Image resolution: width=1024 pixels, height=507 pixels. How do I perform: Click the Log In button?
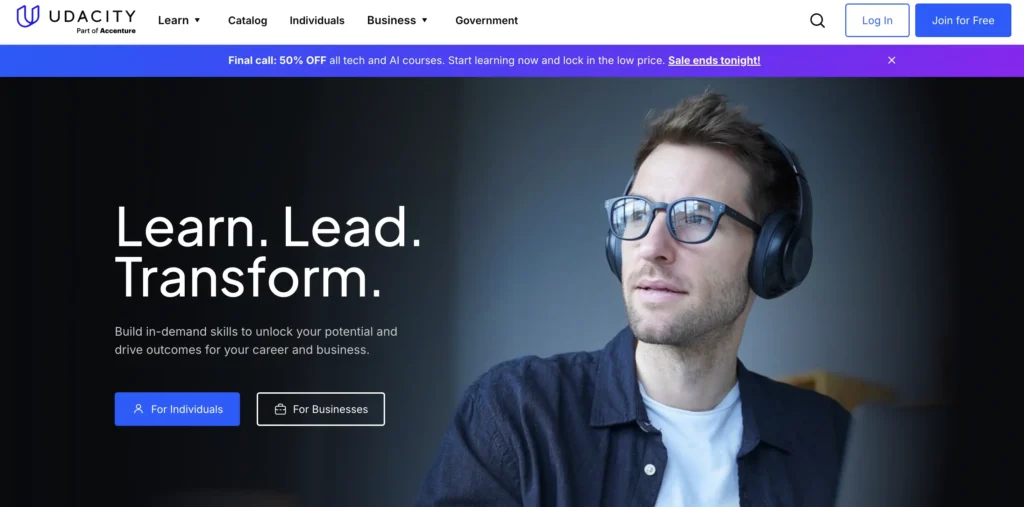[x=877, y=20]
